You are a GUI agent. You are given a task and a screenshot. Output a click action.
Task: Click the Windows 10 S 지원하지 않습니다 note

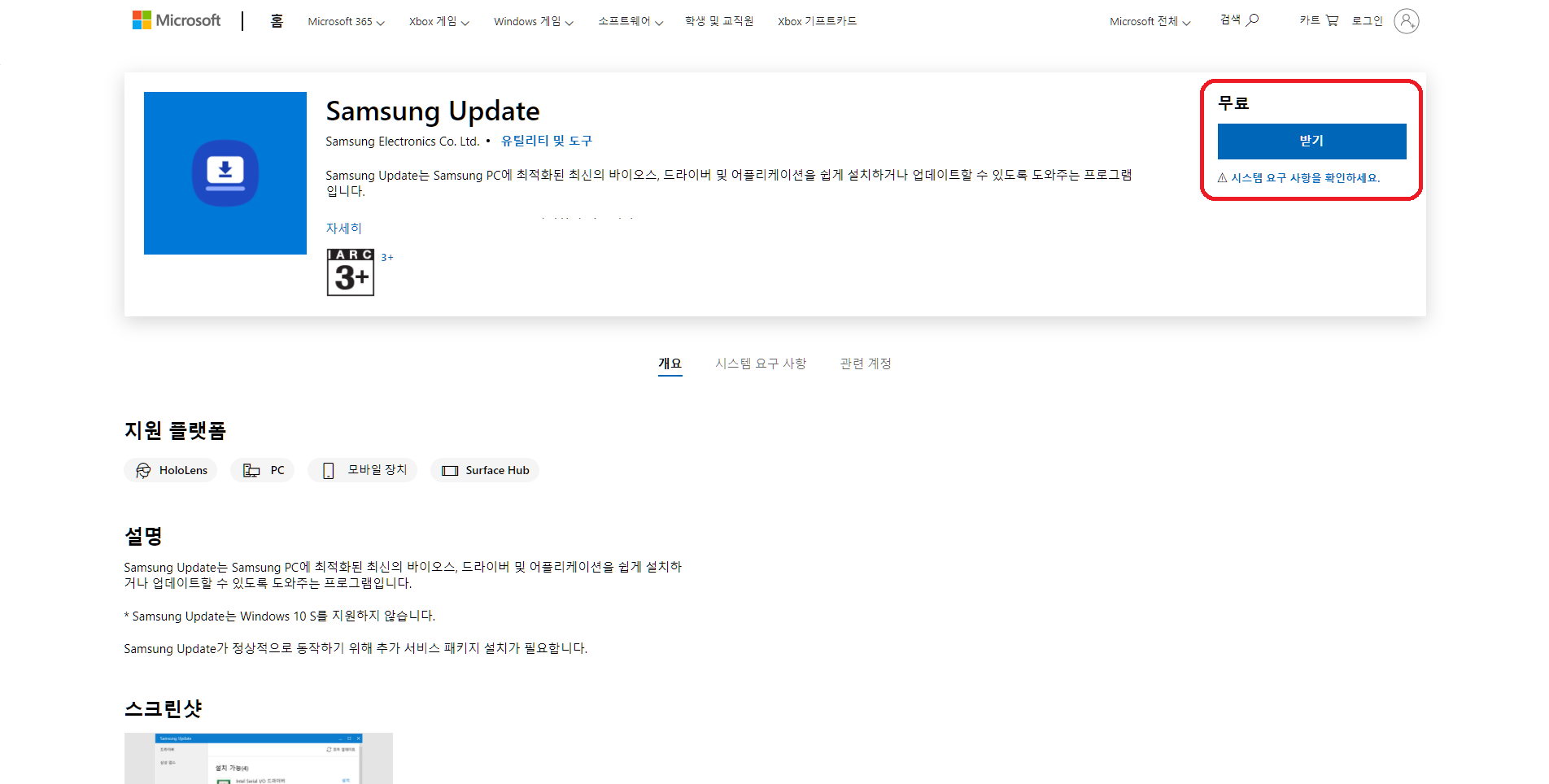pyautogui.click(x=280, y=616)
